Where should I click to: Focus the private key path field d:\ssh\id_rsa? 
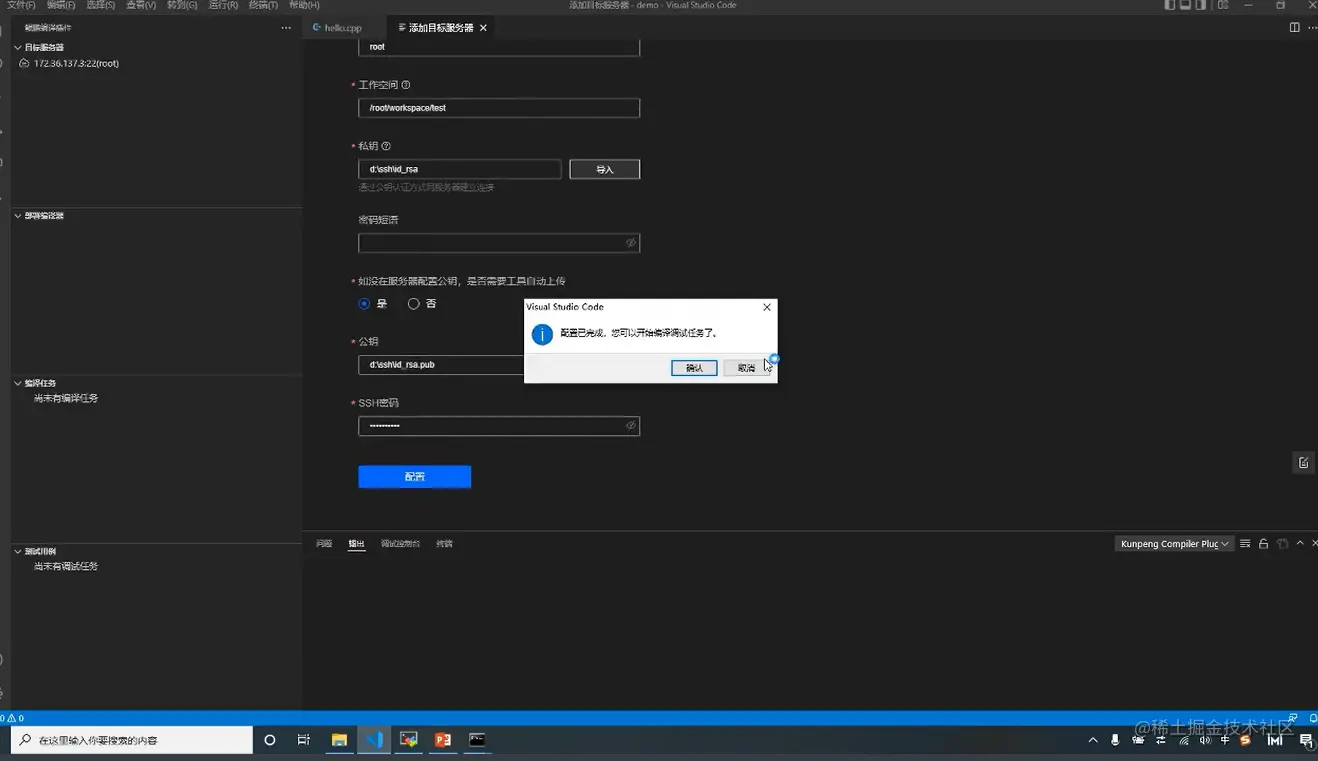point(460,170)
